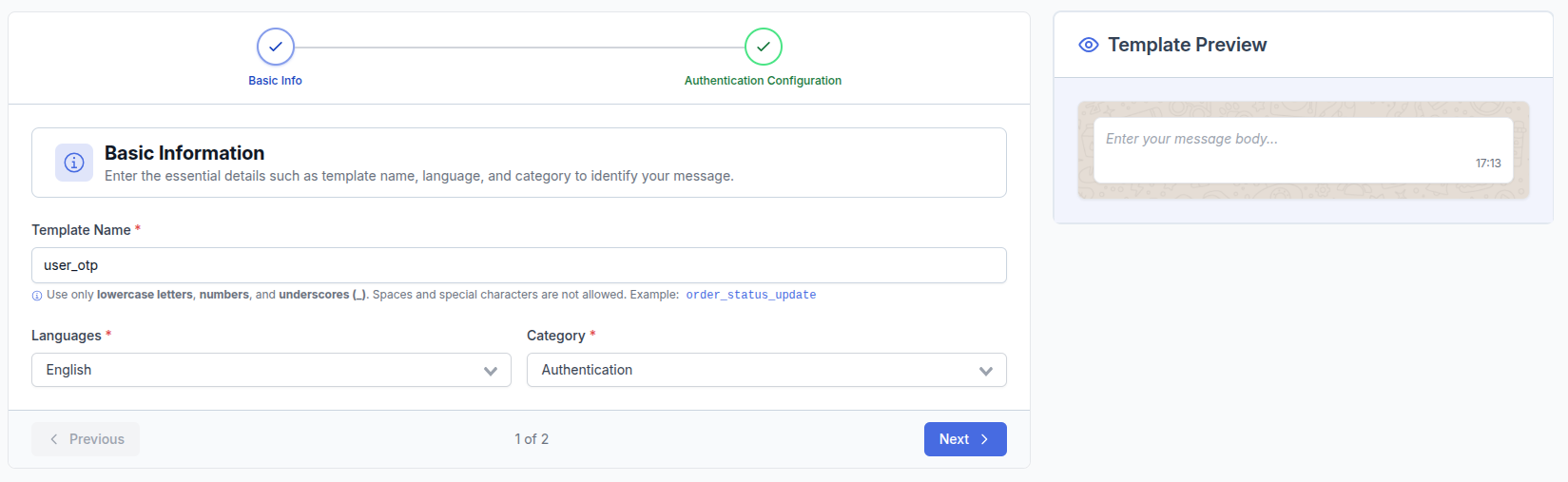Expand the Languages dropdown arrow
This screenshot has width=1568, height=482.
[491, 371]
